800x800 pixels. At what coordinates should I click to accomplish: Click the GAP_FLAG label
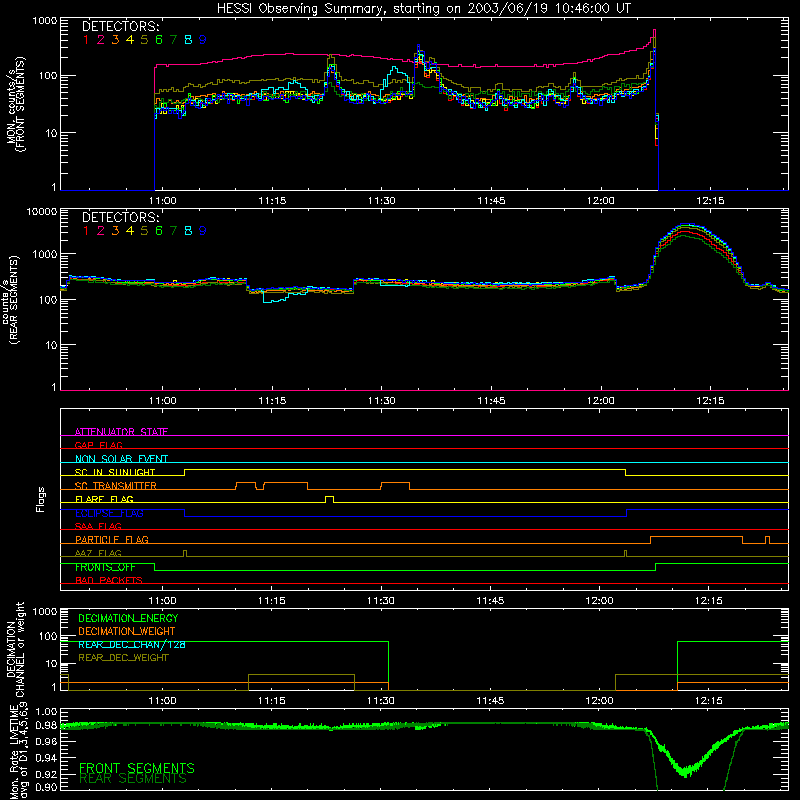click(98, 445)
